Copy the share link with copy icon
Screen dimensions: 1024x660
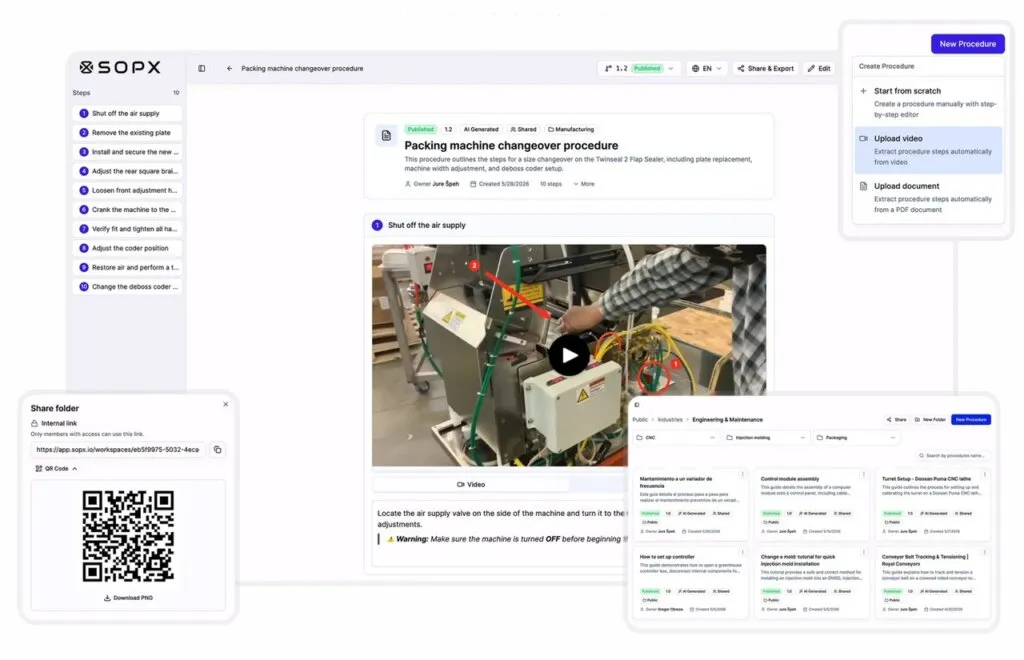pos(217,450)
